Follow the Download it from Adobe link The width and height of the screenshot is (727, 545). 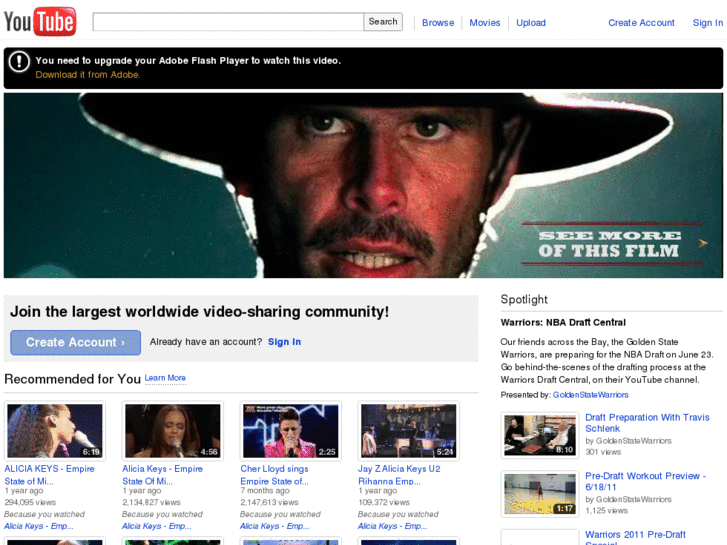pos(88,75)
